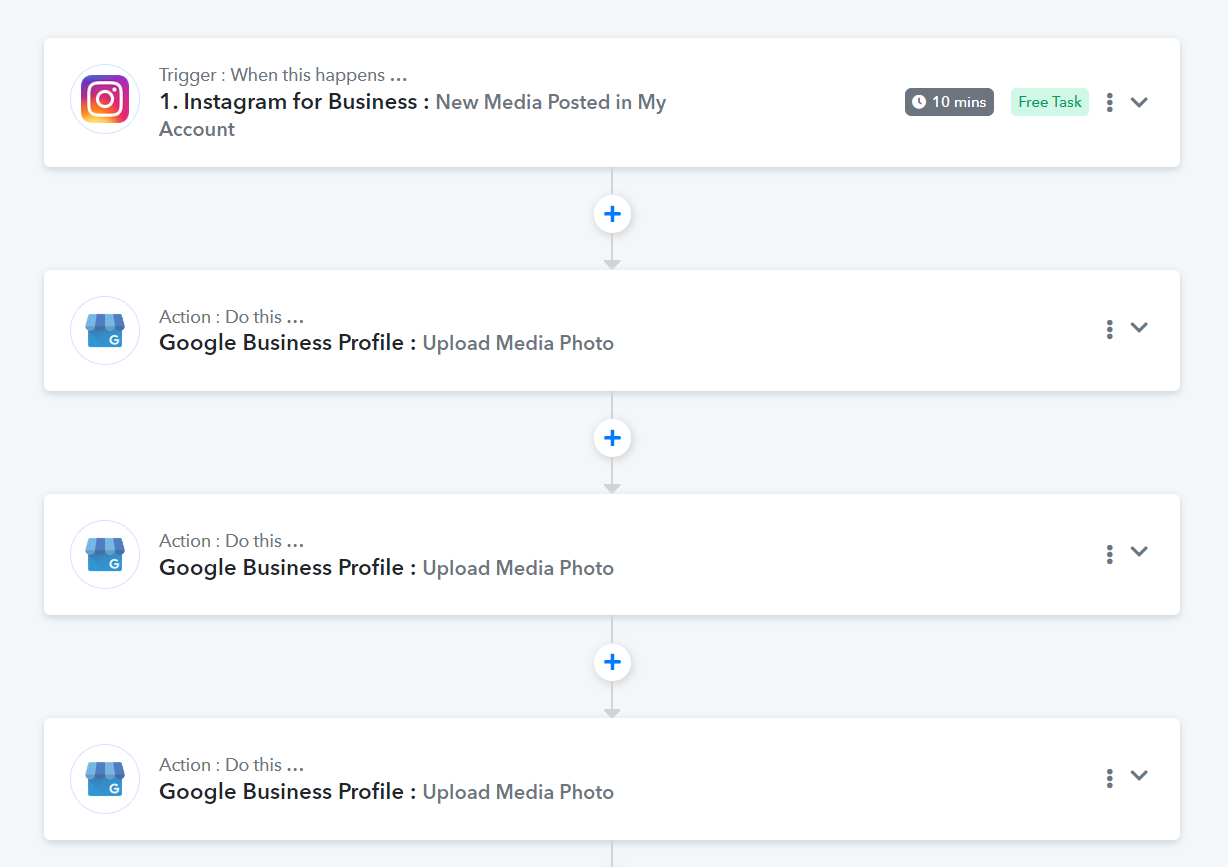
Task: Click the Google Business Profile icon in third action
Action: (x=105, y=778)
